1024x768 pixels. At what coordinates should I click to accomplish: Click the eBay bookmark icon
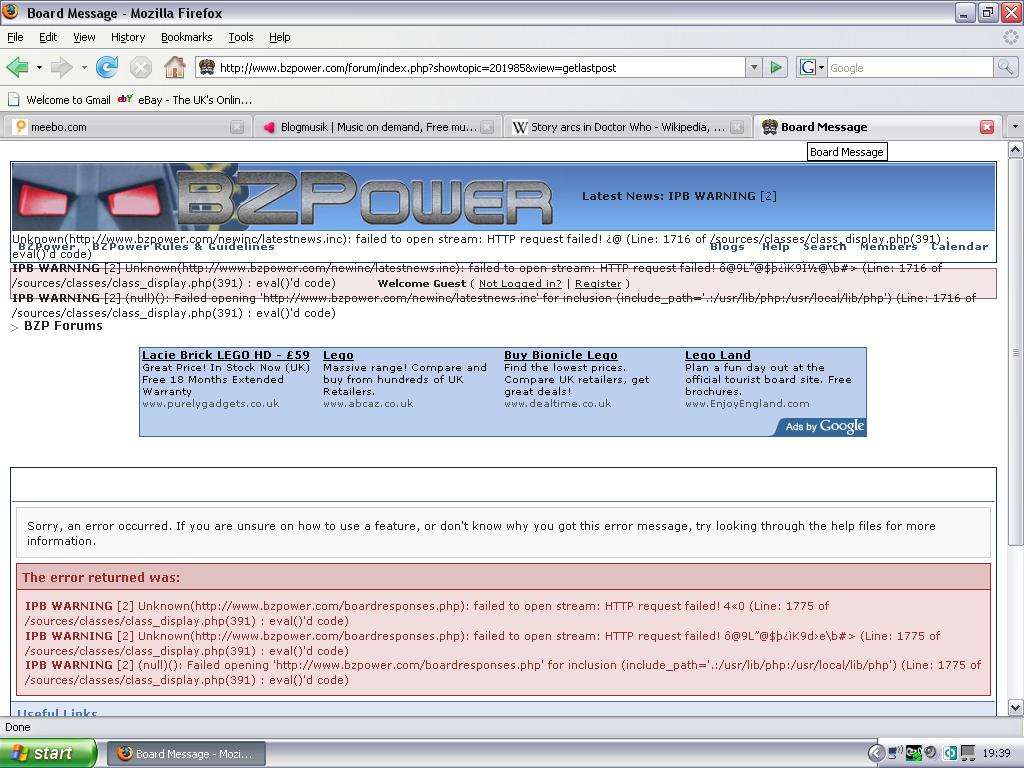pyautogui.click(x=125, y=99)
